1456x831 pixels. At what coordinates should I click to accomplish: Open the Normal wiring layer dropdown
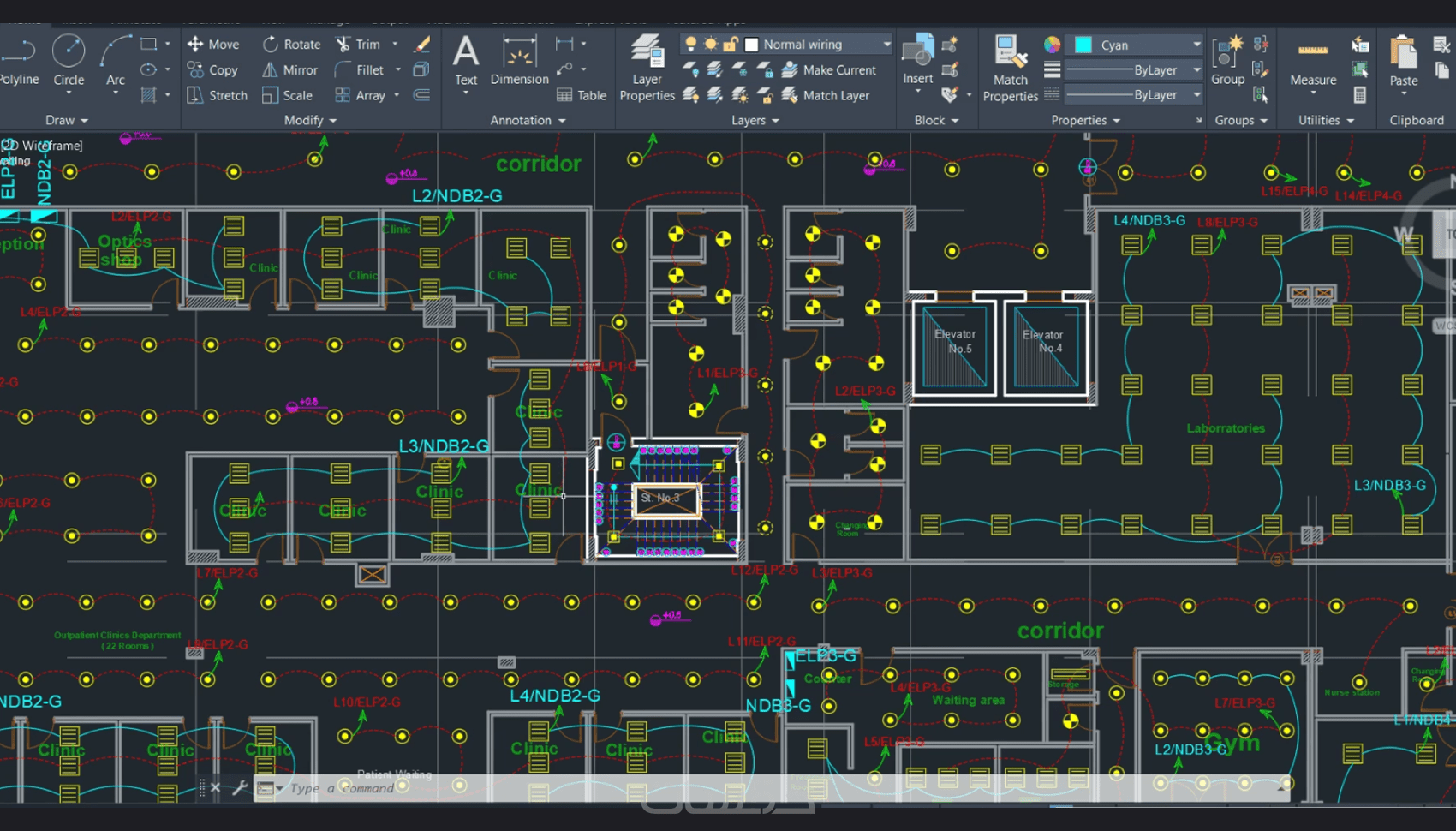[x=886, y=45]
